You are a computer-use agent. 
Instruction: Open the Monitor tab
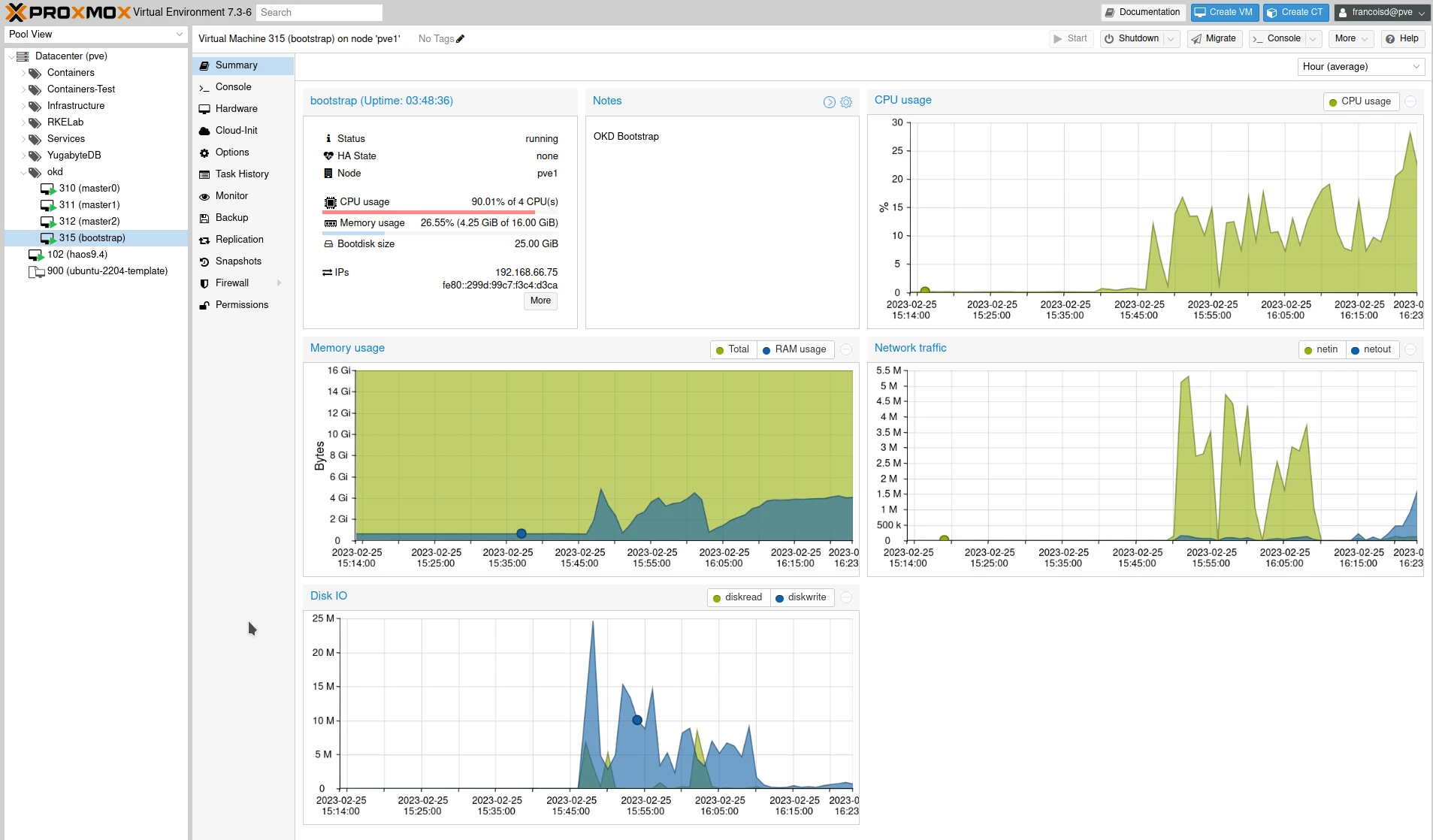[243, 197]
